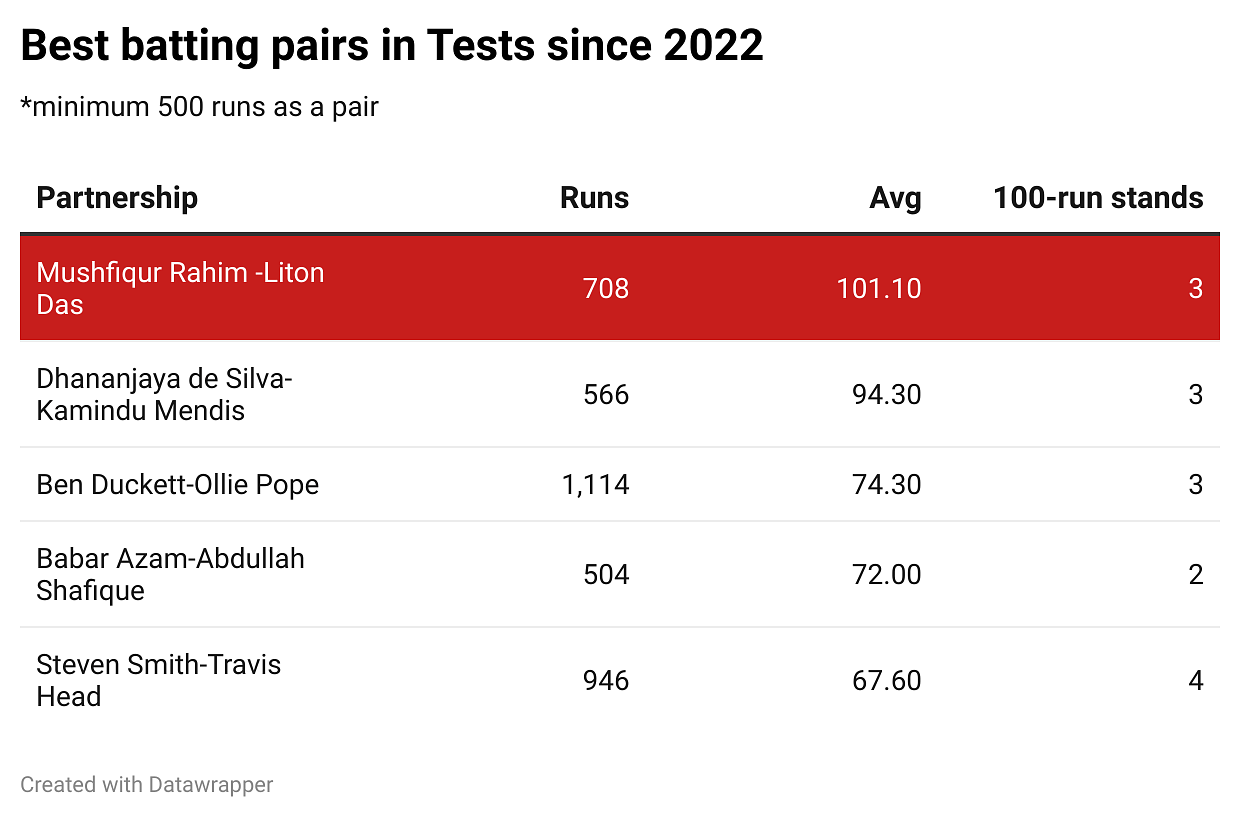Click the 100-run stands column header
The width and height of the screenshot is (1240, 818).
tap(1097, 198)
